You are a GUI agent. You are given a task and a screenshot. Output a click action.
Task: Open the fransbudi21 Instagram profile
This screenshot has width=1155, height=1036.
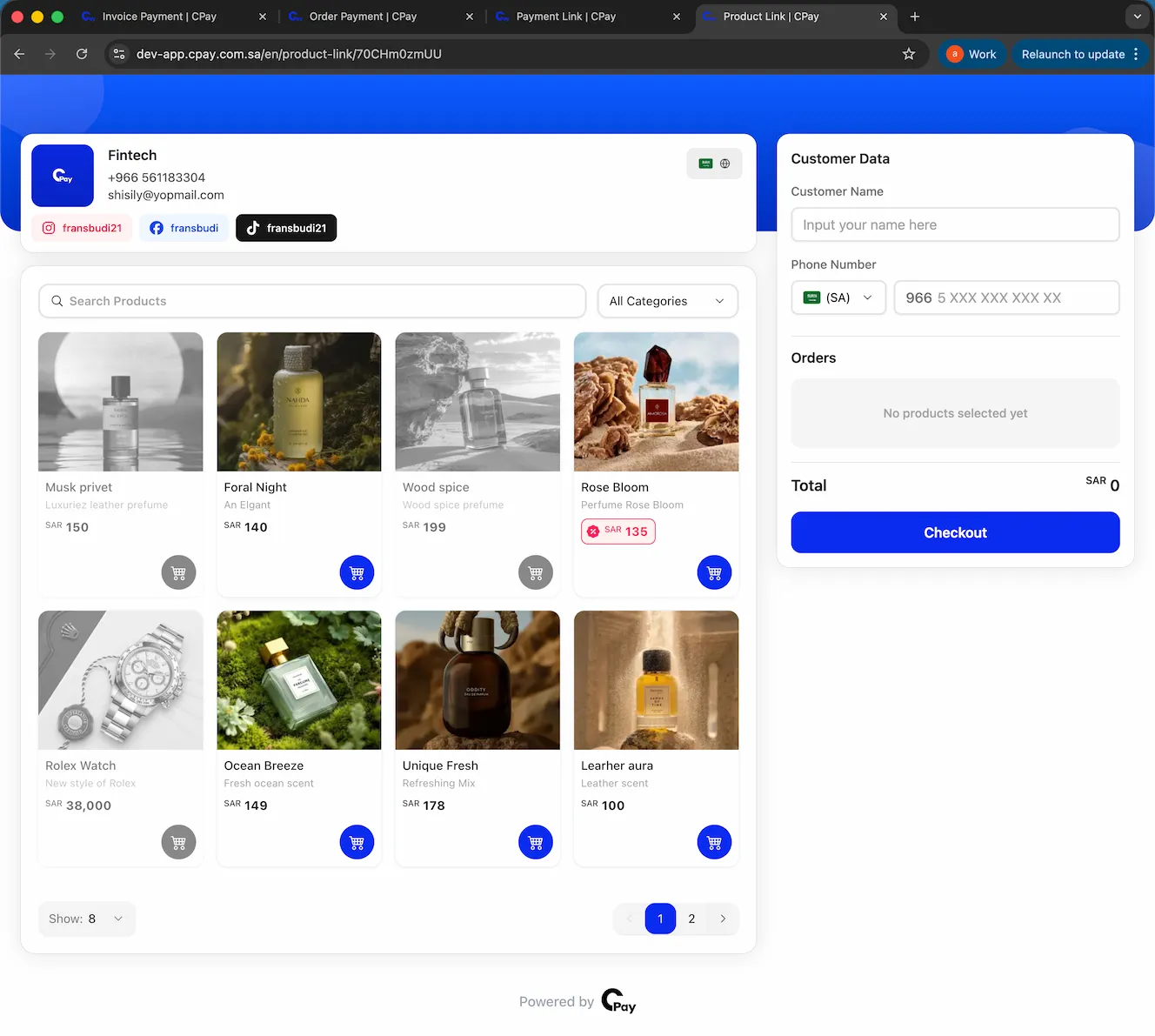pyautogui.click(x=82, y=227)
